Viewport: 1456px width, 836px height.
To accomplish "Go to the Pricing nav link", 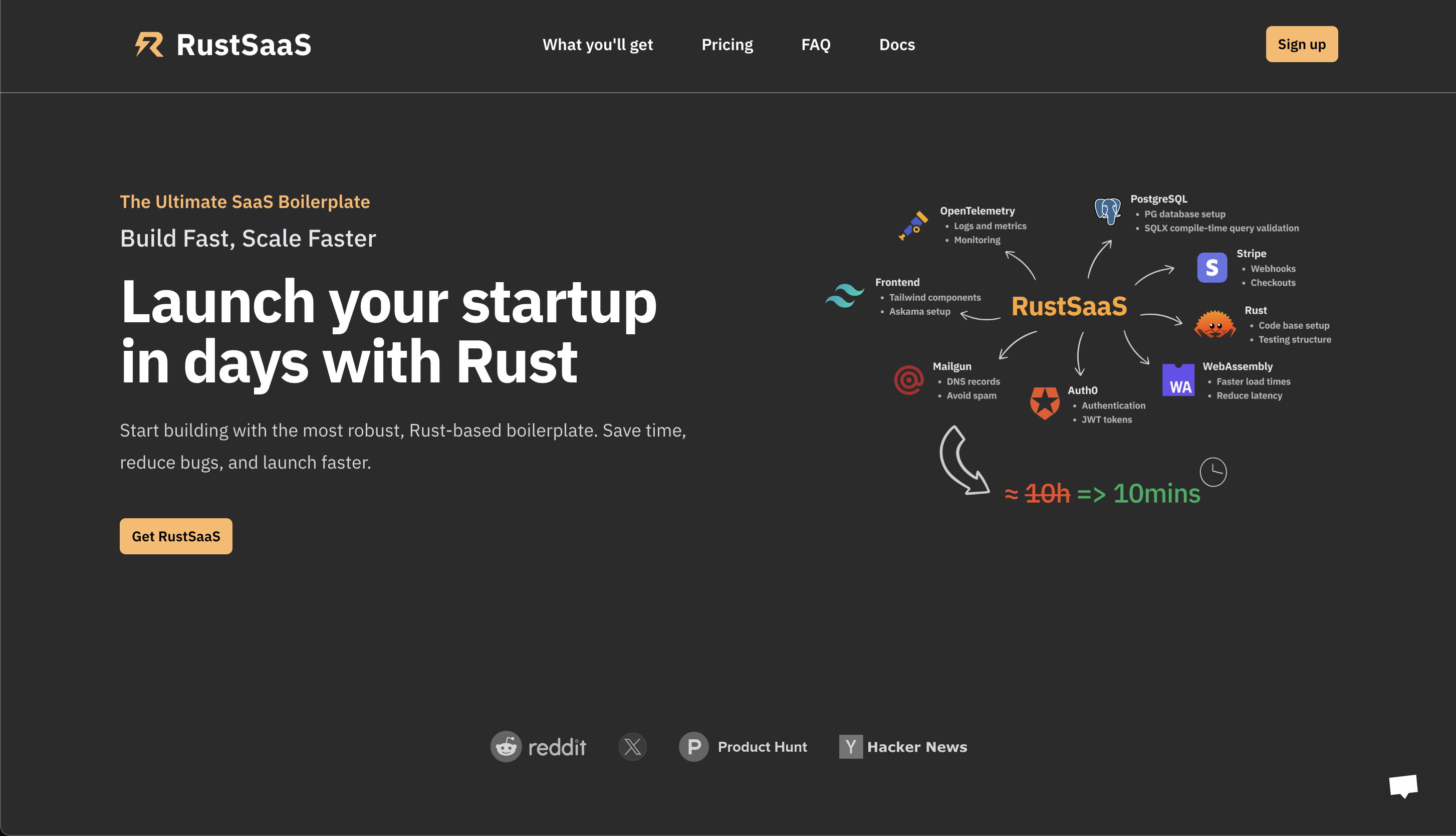I will 727,44.
